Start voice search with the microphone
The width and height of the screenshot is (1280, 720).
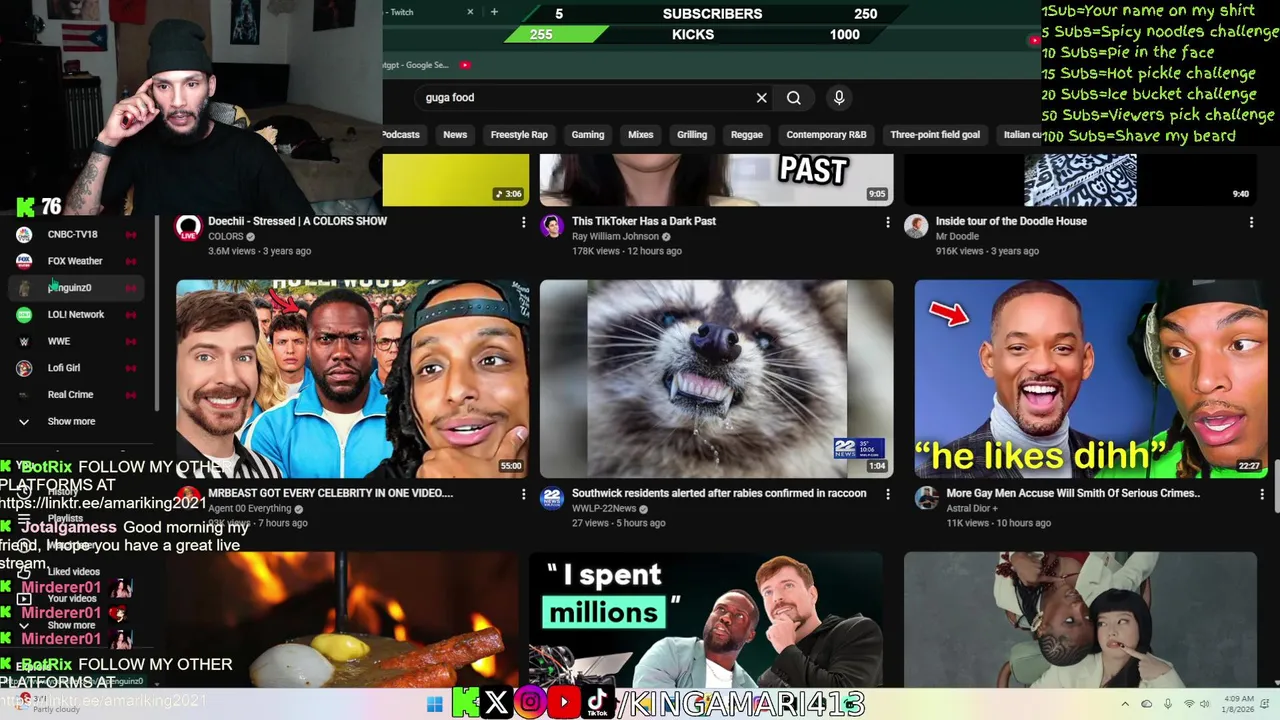(x=839, y=98)
